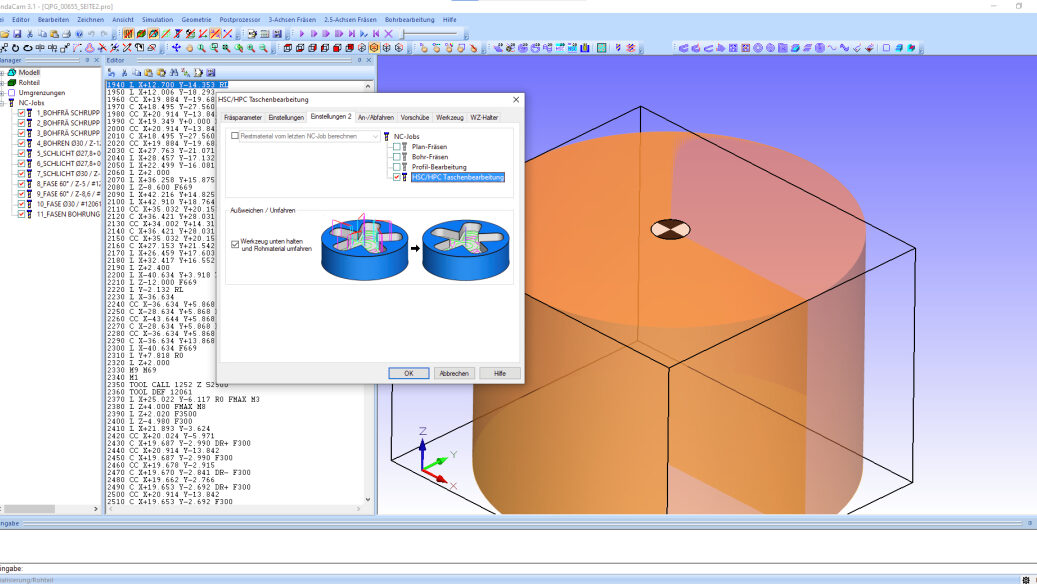Select the highlighted isometric view cube icon
The width and height of the screenshot is (1037, 584).
(x=374, y=47)
